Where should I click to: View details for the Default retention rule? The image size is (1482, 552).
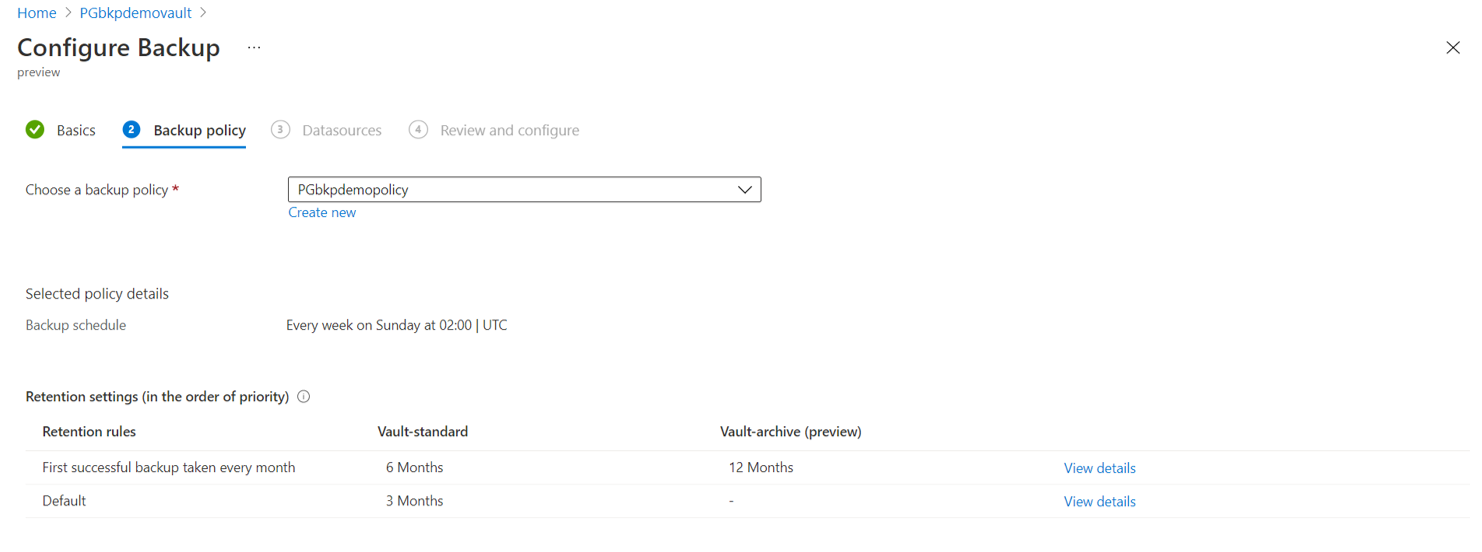tap(1099, 502)
